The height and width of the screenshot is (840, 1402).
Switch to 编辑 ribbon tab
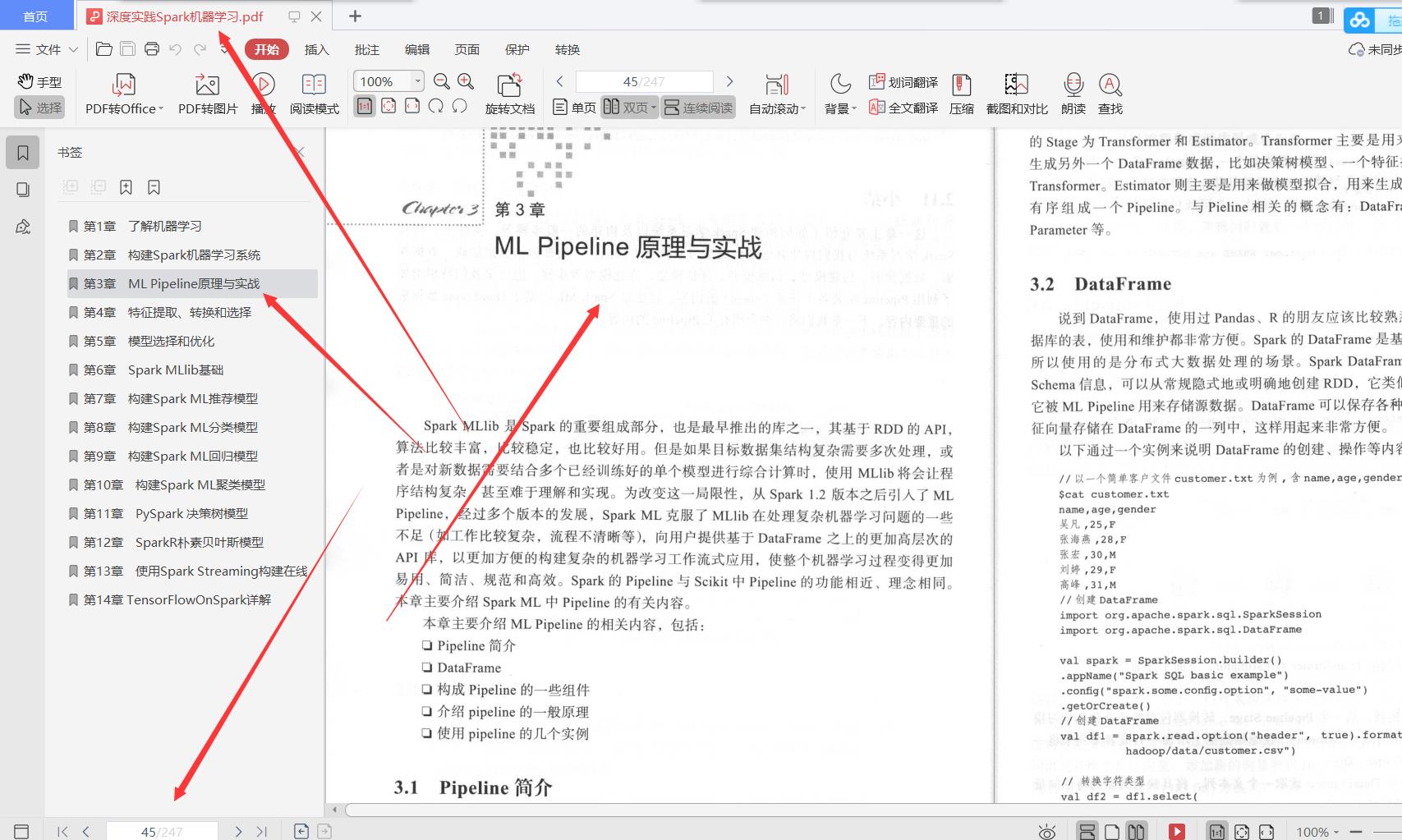[416, 49]
